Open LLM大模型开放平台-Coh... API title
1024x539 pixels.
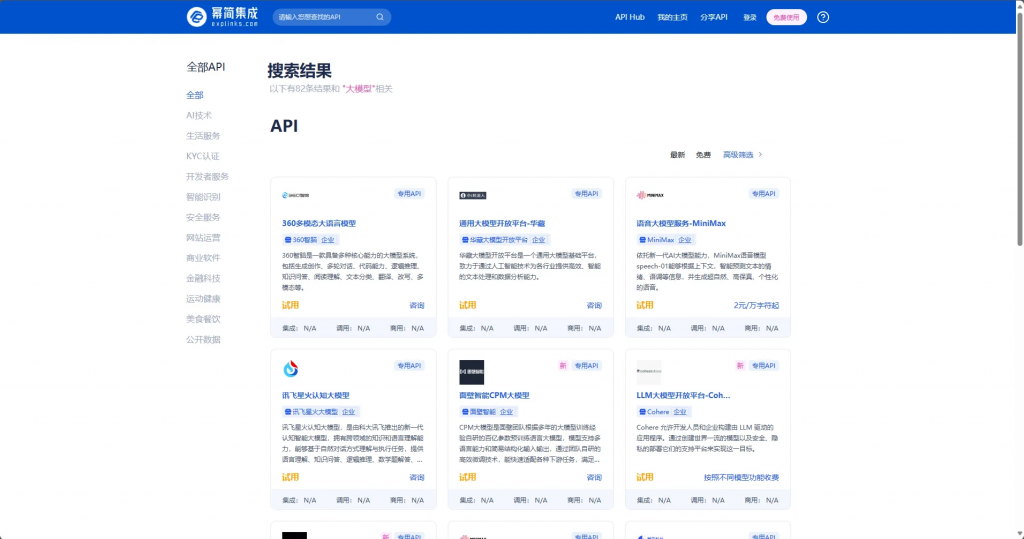pyautogui.click(x=683, y=395)
